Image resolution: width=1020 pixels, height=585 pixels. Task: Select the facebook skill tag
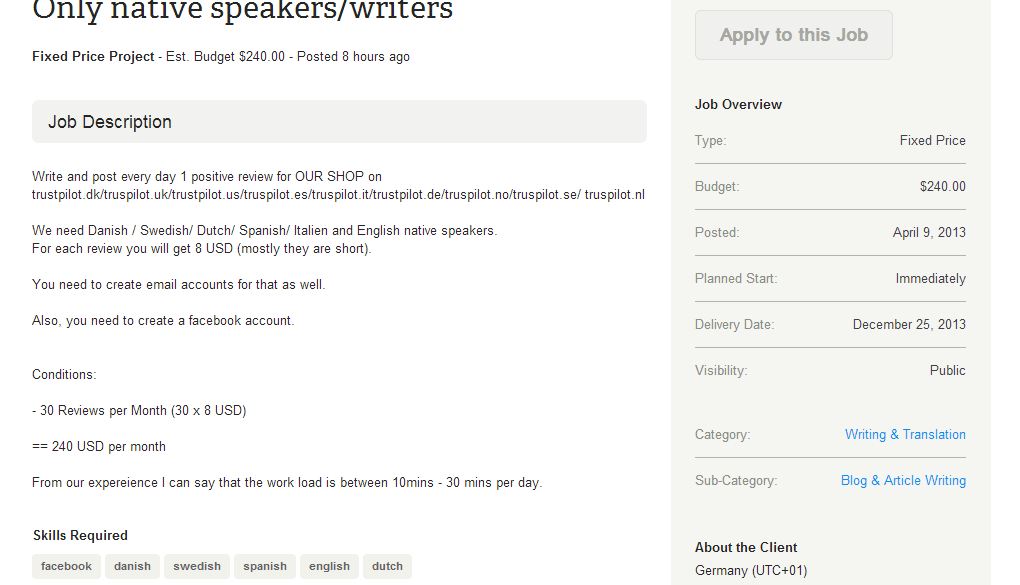(x=66, y=566)
